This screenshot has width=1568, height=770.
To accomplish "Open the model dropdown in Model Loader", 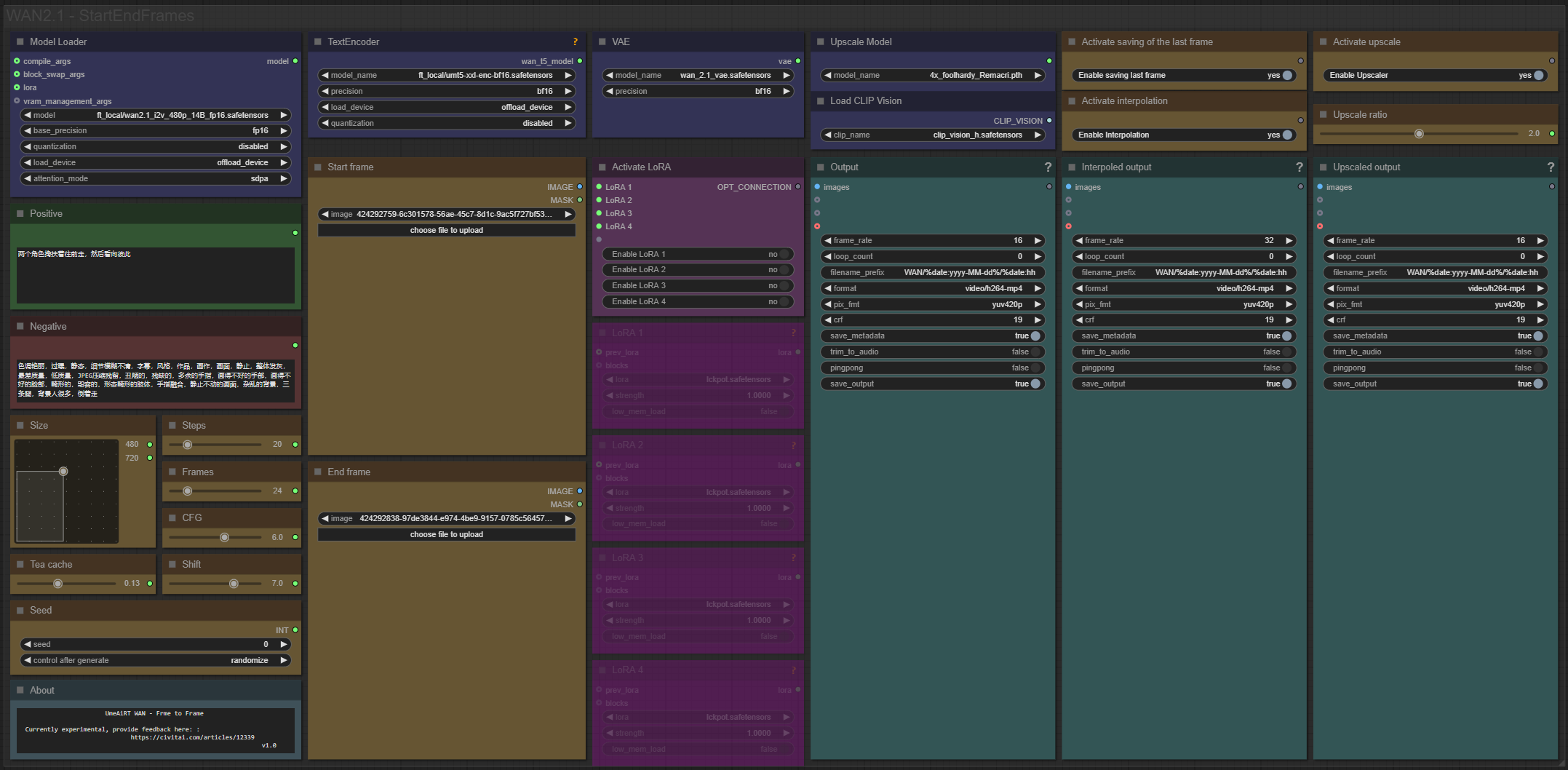I will point(156,115).
